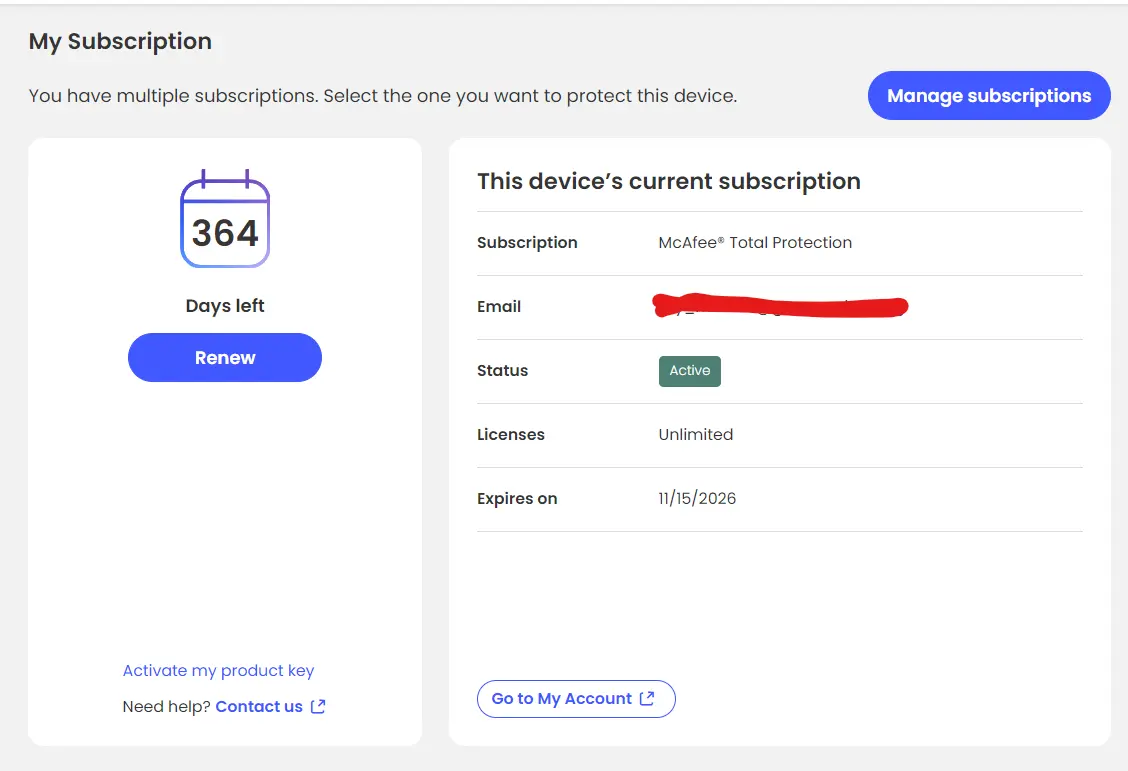Screen dimensions: 1128x771
Task: Click the Renew button
Action: tap(224, 357)
